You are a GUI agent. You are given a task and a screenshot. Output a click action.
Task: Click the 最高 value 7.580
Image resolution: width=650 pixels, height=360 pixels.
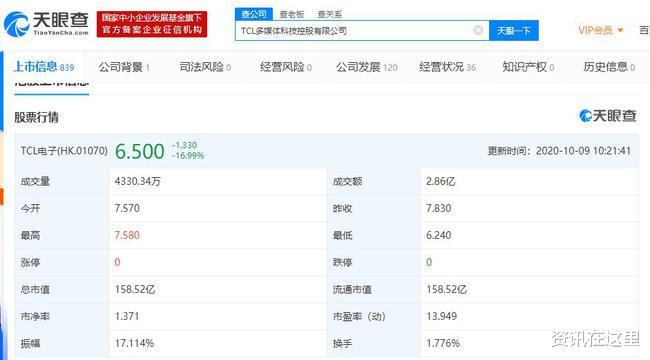click(127, 235)
